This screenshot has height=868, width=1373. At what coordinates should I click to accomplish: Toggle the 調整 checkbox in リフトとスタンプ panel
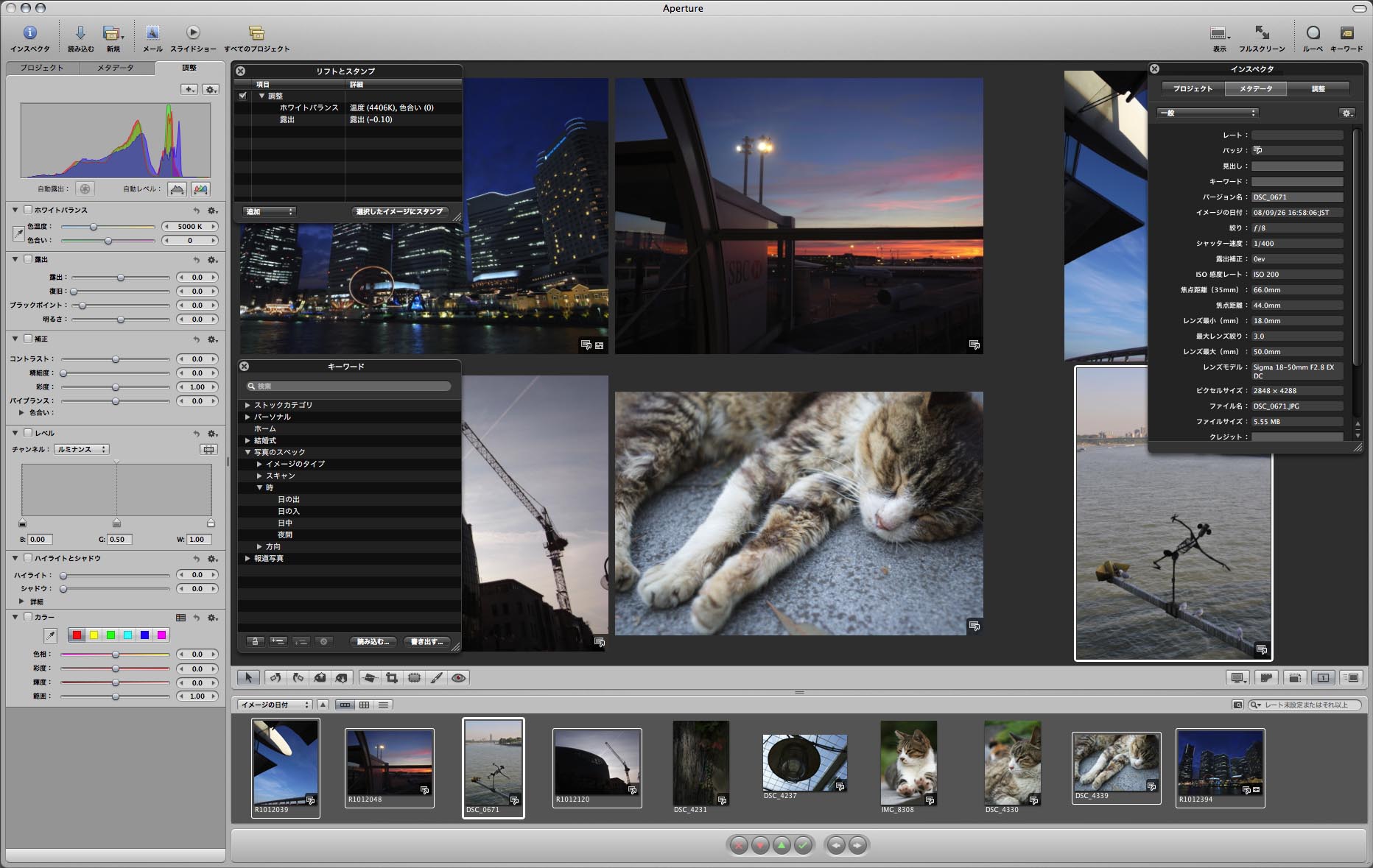244,96
